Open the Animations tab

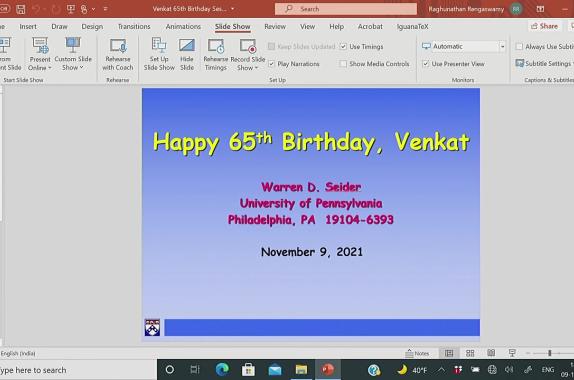[x=183, y=26]
